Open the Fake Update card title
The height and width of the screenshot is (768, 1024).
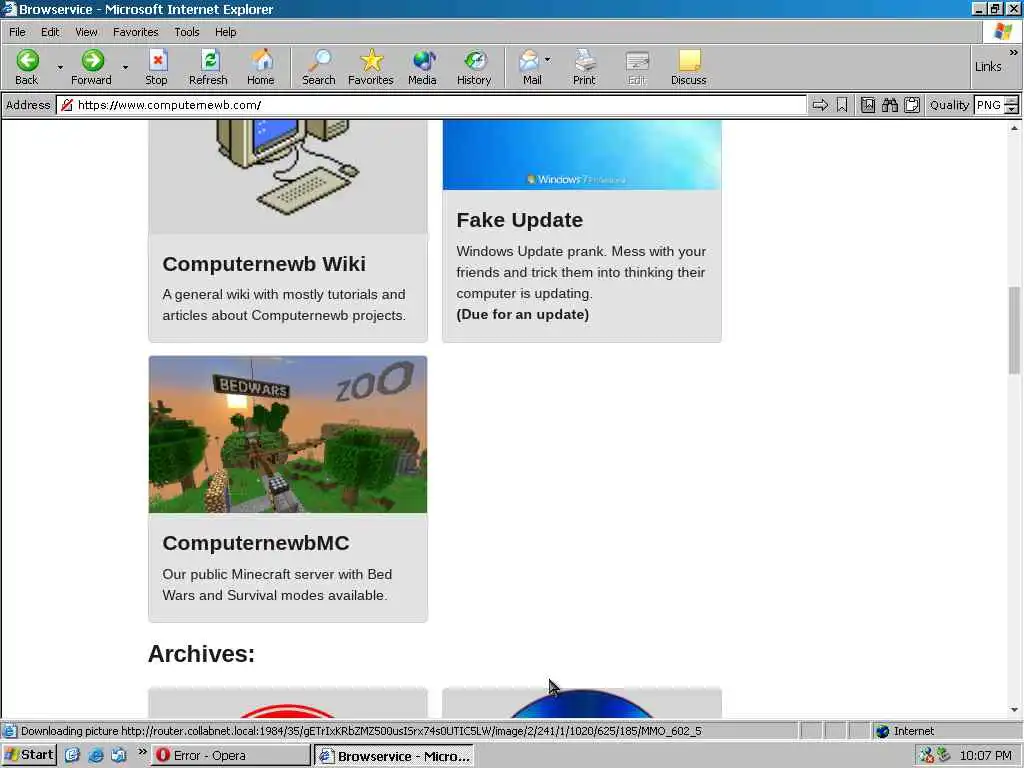point(519,220)
